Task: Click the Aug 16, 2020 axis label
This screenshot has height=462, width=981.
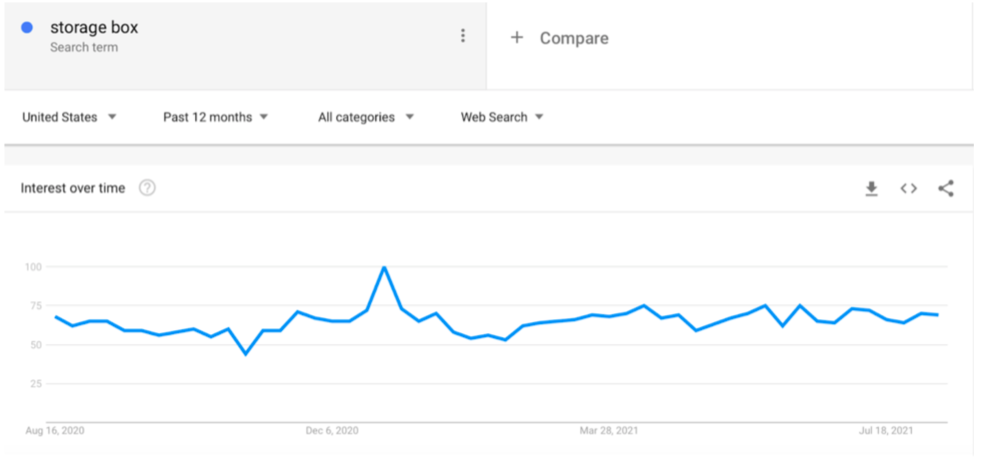Action: click(55, 431)
